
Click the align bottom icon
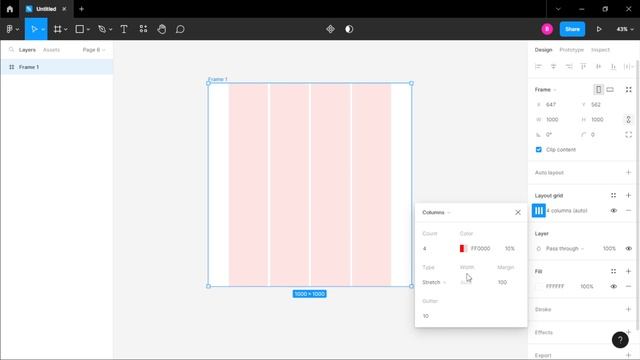613,67
